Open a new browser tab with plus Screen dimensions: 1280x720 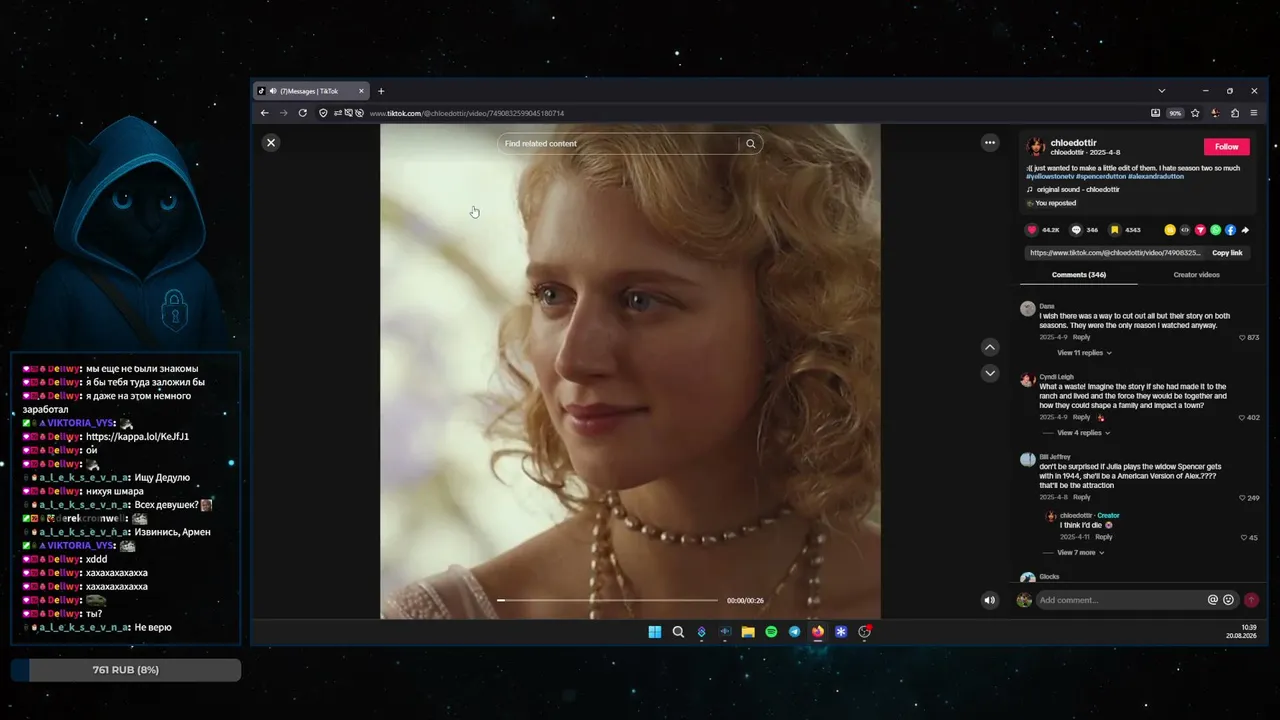[x=381, y=91]
